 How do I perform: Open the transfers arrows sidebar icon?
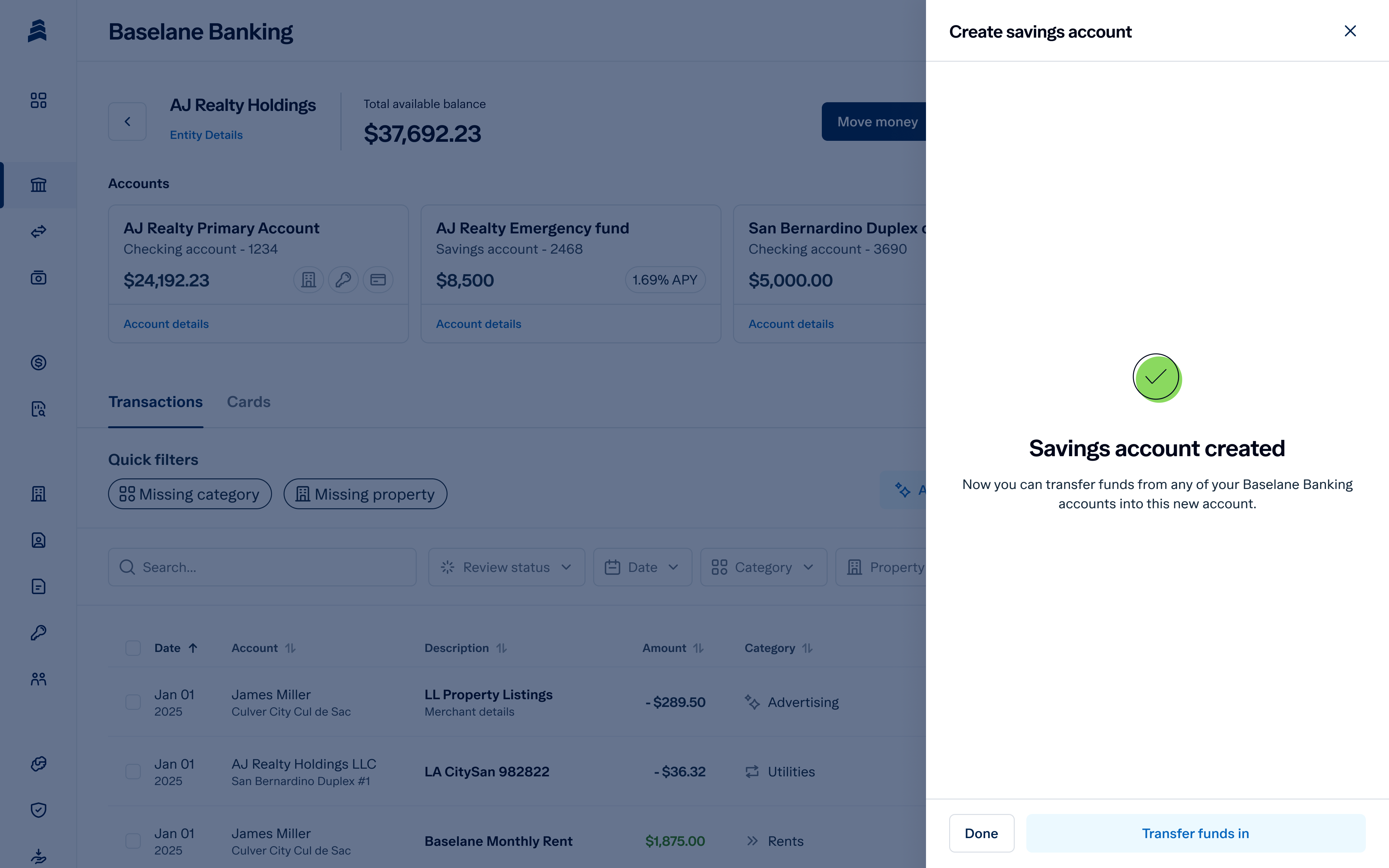click(x=39, y=231)
